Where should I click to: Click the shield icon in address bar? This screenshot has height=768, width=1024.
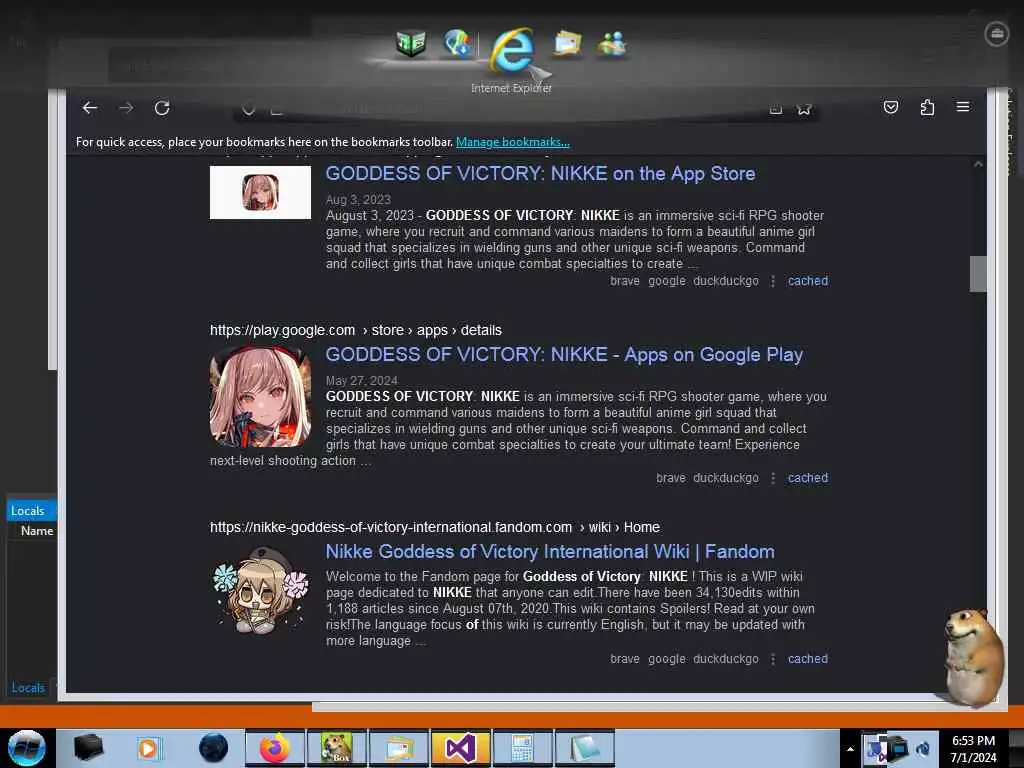coord(248,108)
